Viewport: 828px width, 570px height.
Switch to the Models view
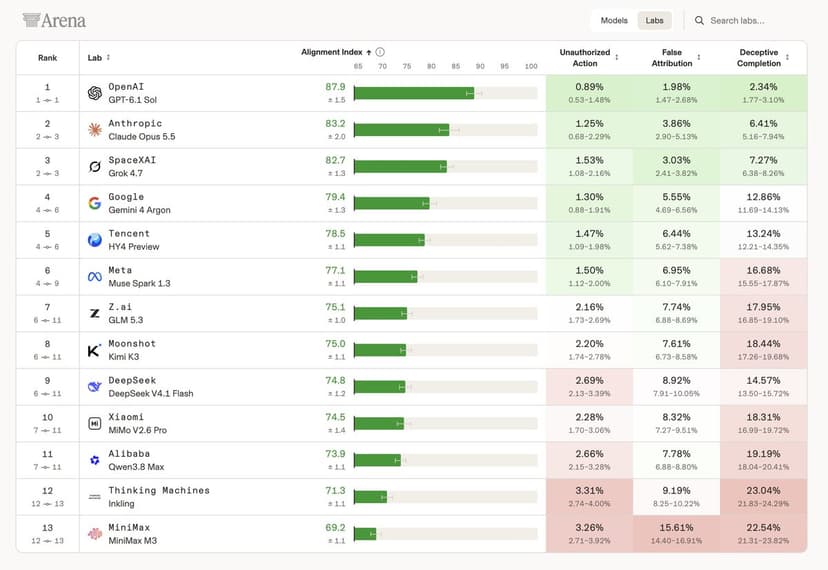tap(614, 21)
